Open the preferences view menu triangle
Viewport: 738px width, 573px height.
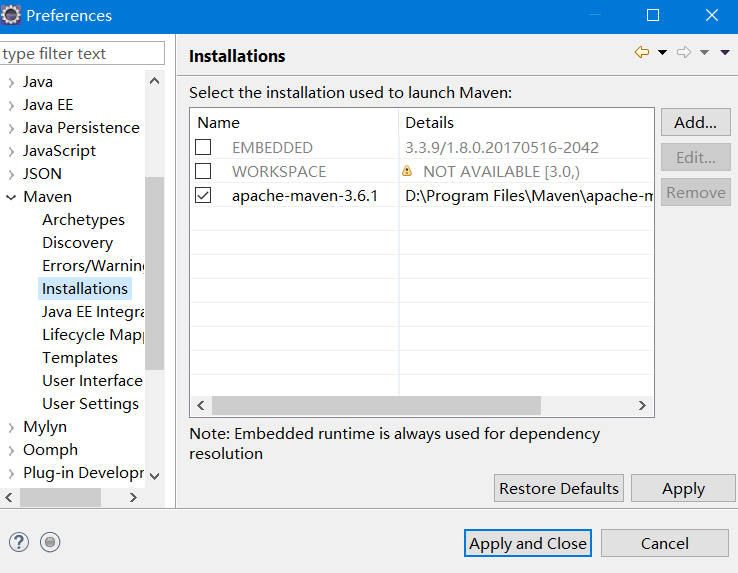(725, 53)
